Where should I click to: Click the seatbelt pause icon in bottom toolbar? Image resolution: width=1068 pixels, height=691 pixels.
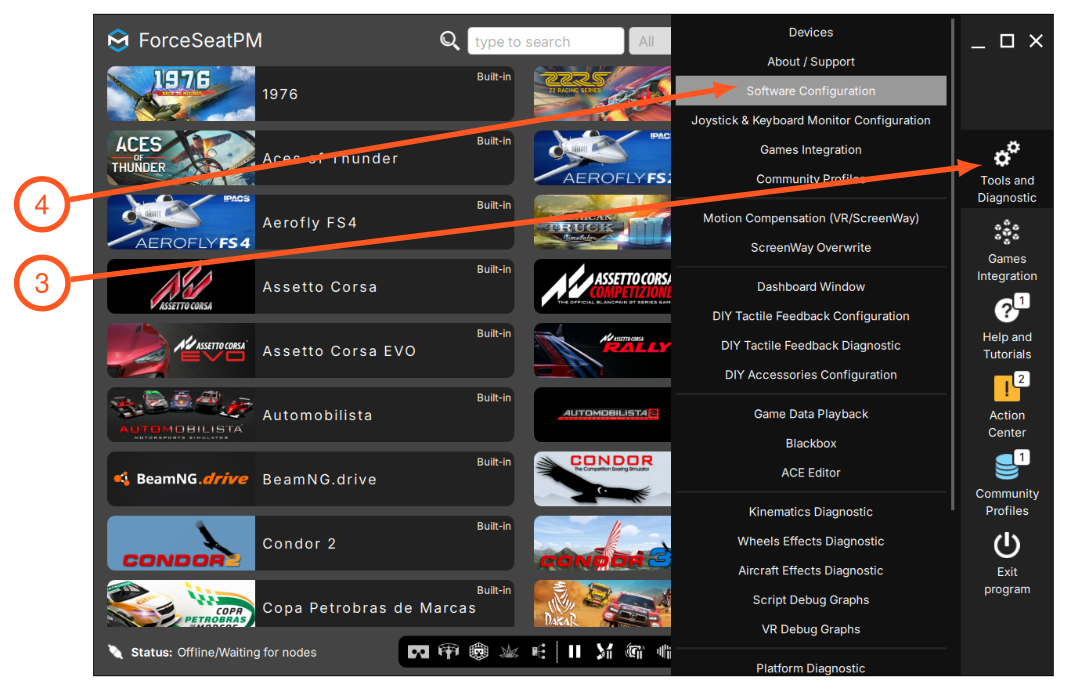click(x=604, y=652)
